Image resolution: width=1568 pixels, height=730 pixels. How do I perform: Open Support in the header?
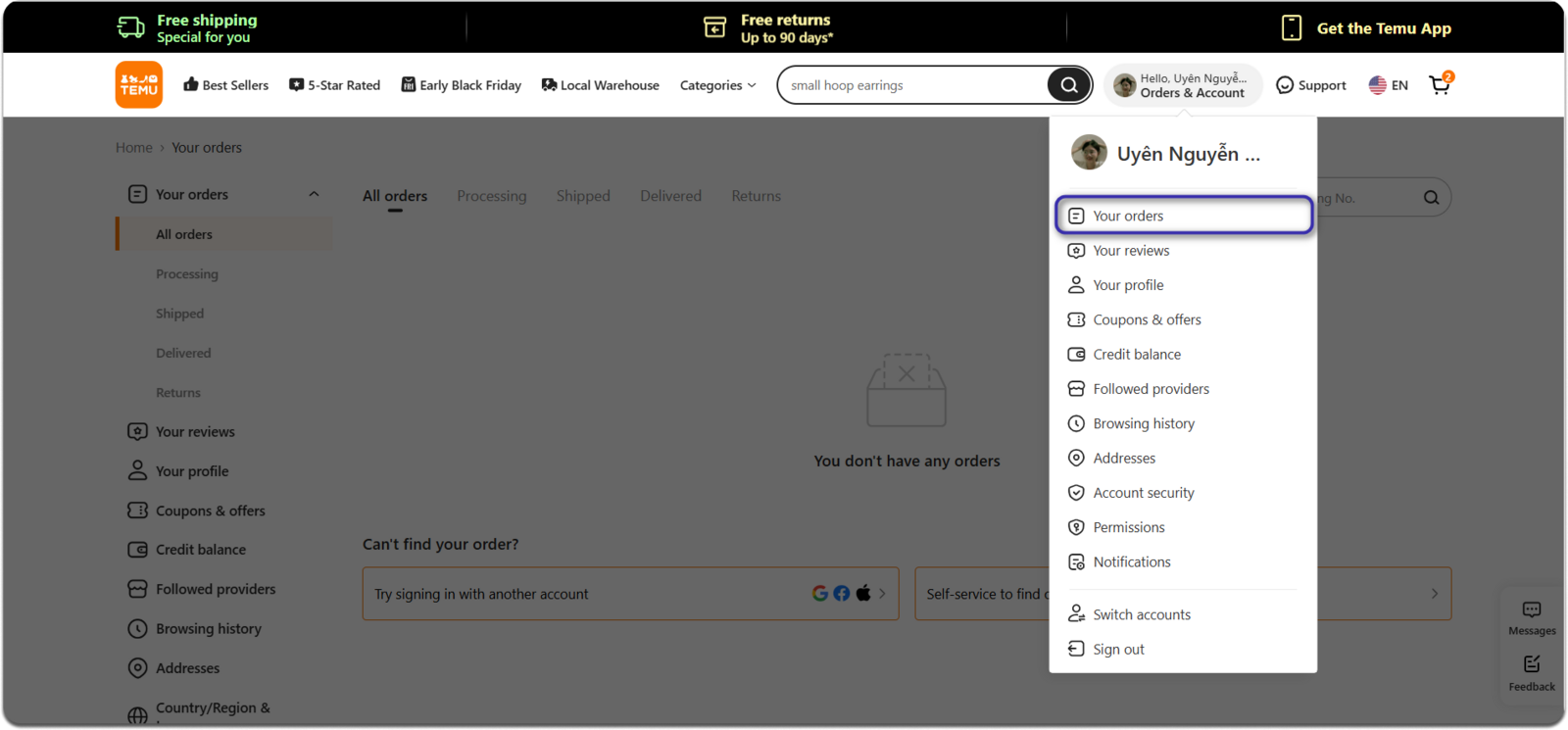1311,85
